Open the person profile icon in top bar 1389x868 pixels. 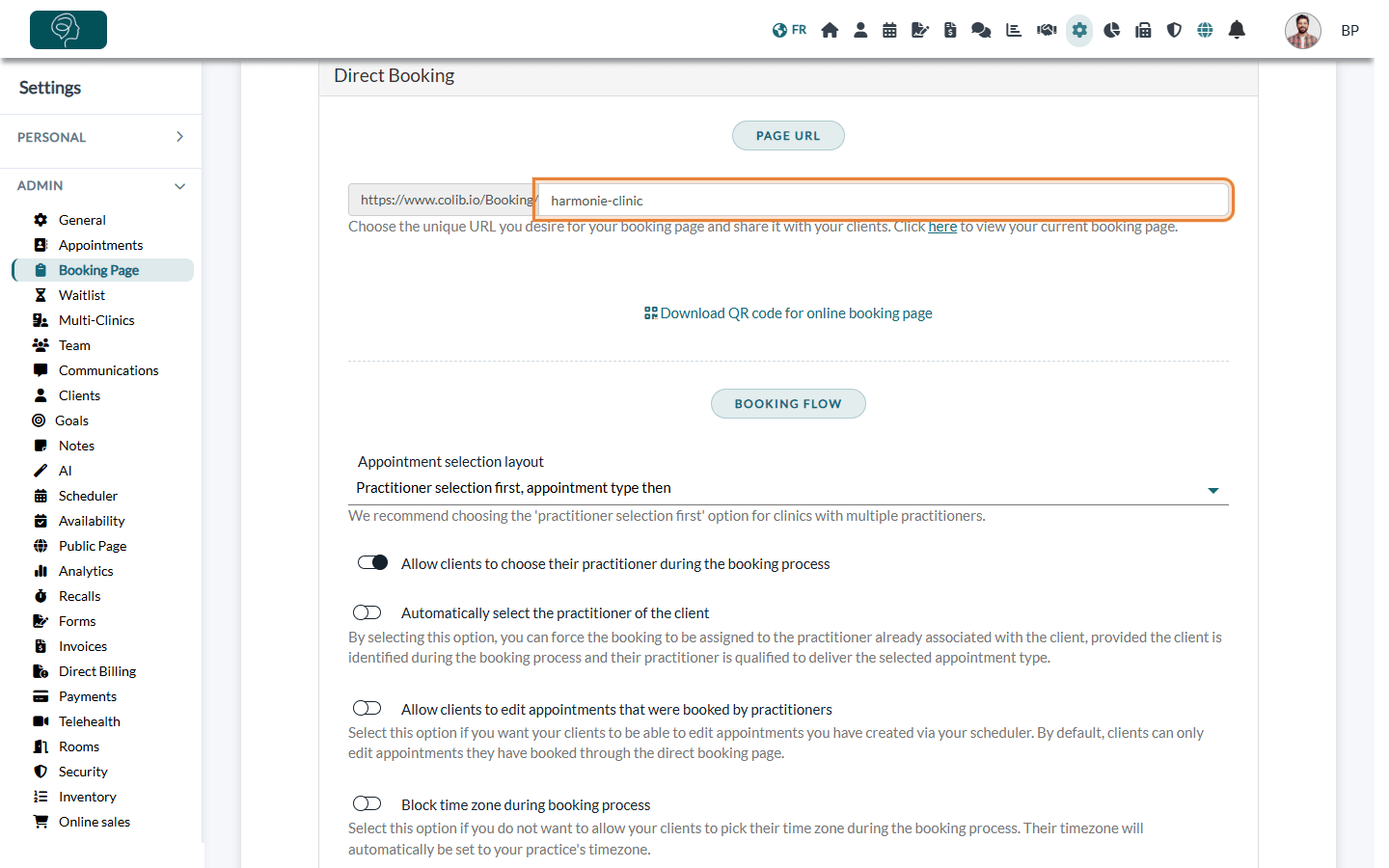(x=860, y=30)
